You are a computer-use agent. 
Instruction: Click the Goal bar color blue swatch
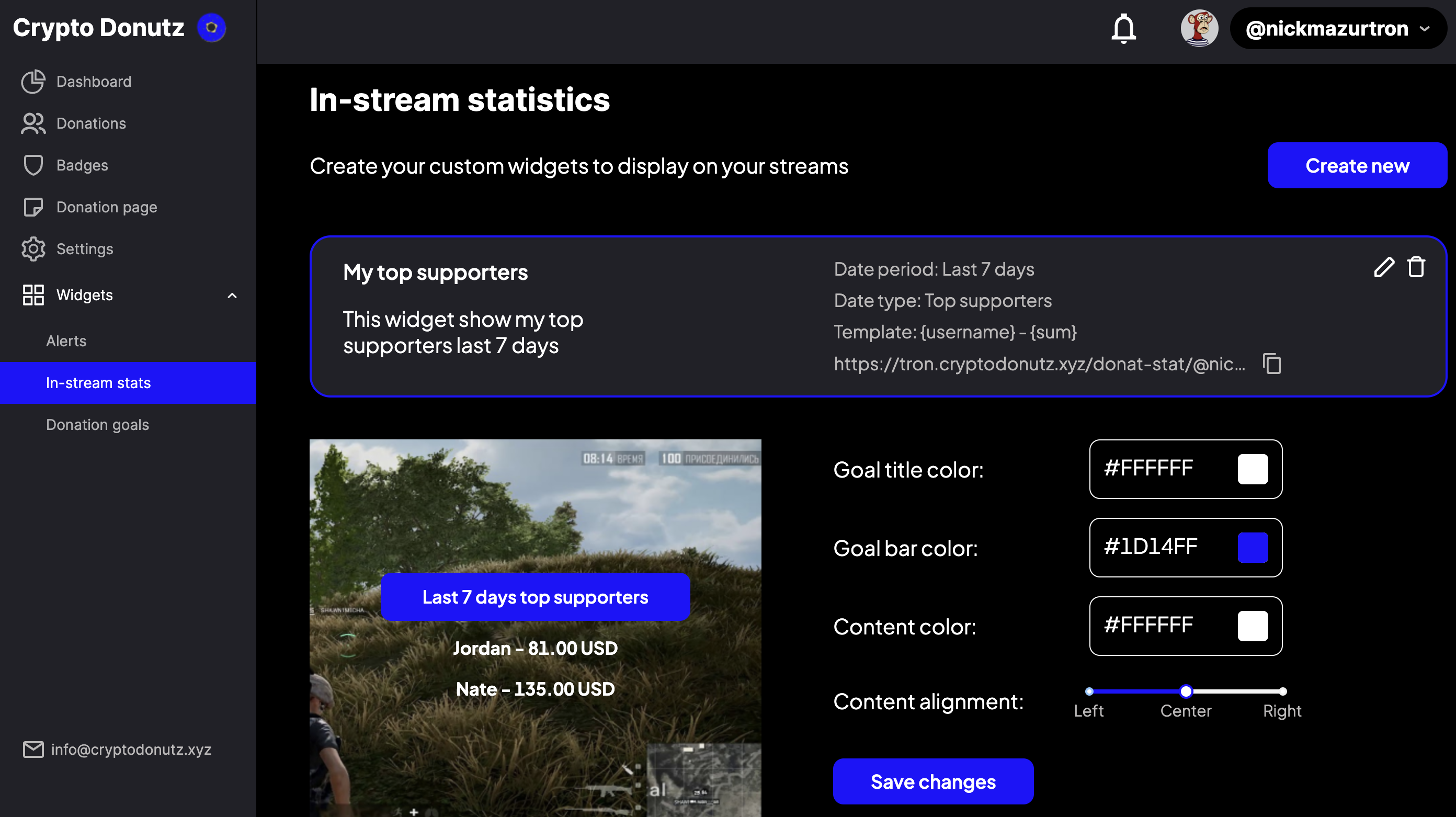(1253, 547)
